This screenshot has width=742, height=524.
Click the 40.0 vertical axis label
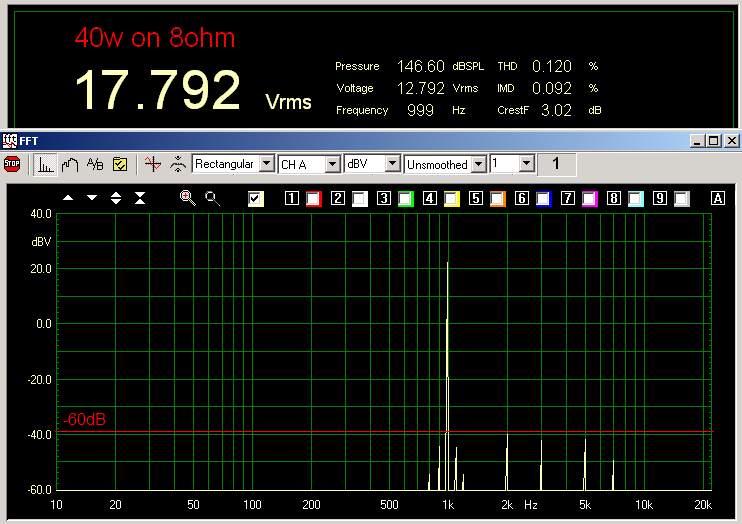point(41,214)
